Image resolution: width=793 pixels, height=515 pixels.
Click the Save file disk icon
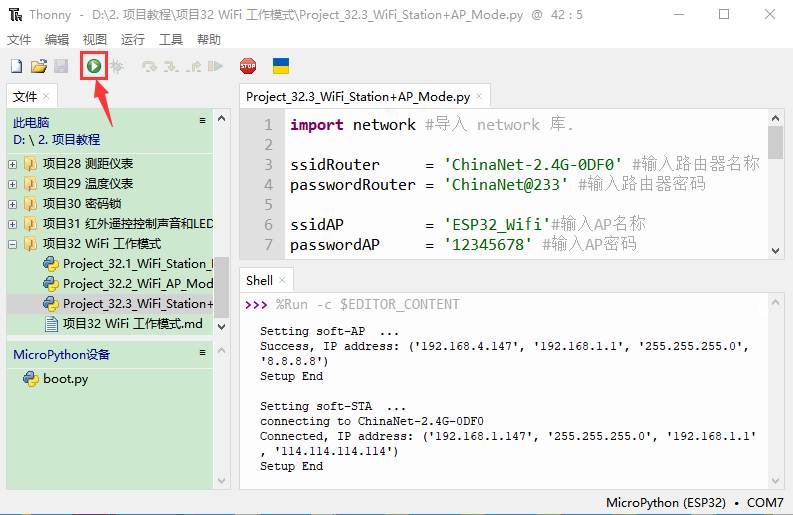pos(61,66)
